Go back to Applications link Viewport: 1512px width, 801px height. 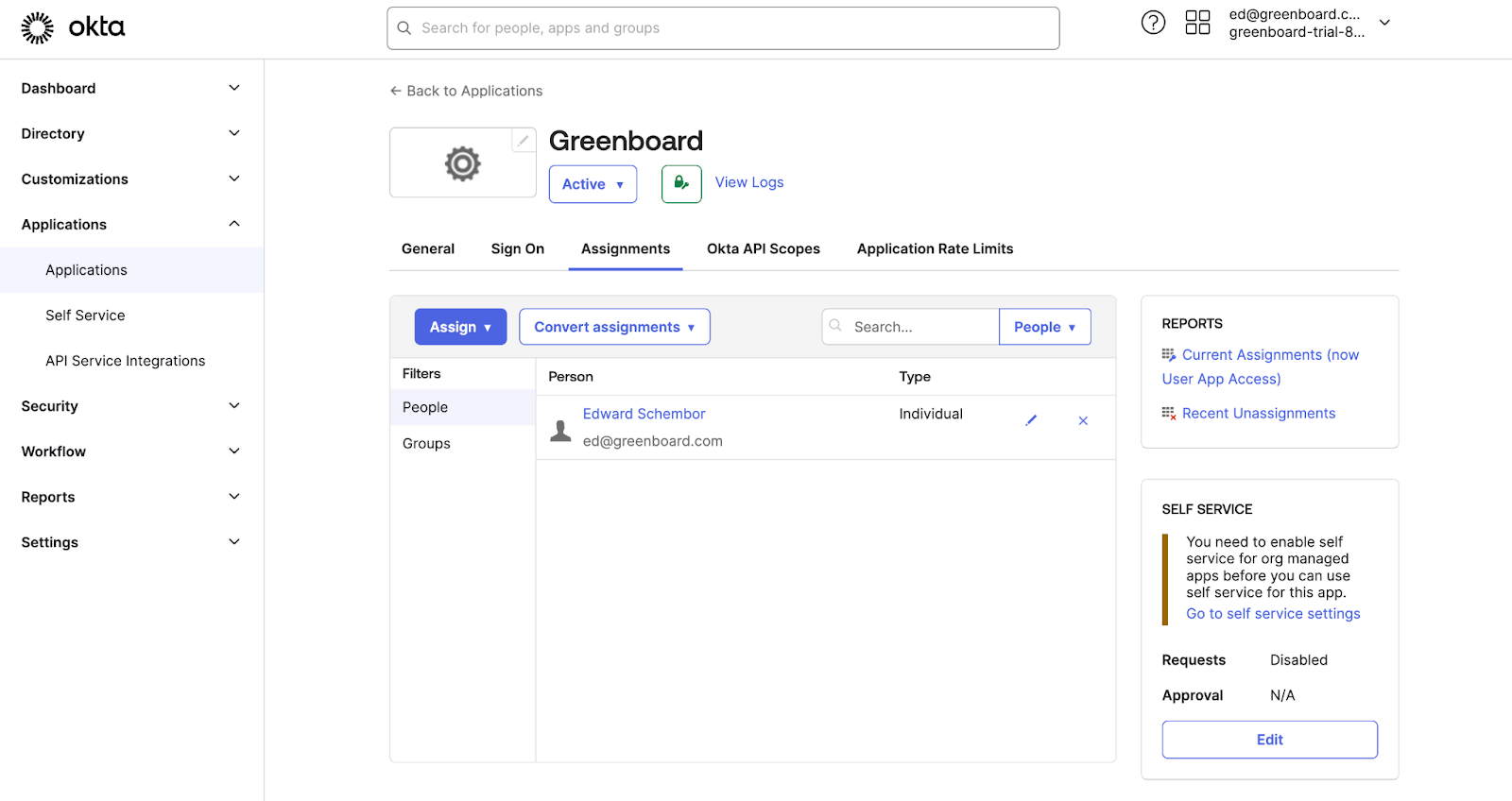[x=474, y=91]
